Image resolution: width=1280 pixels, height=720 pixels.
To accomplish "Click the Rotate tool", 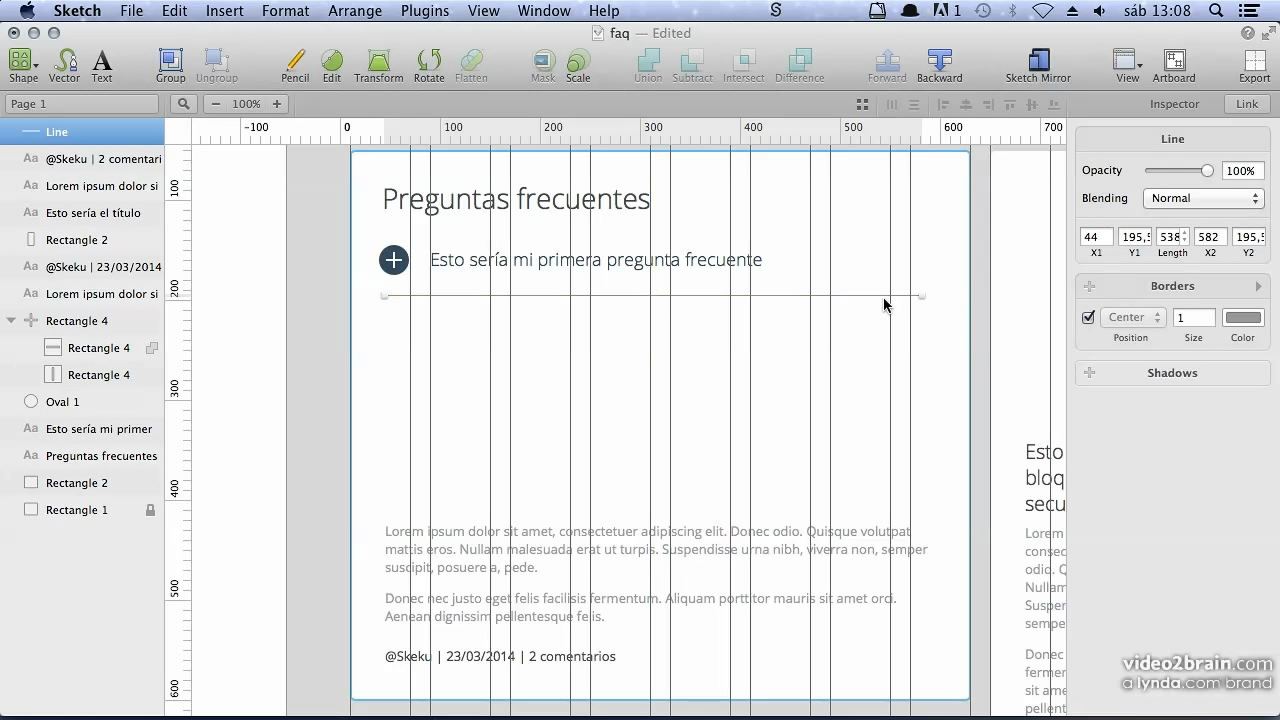I will [x=429, y=66].
